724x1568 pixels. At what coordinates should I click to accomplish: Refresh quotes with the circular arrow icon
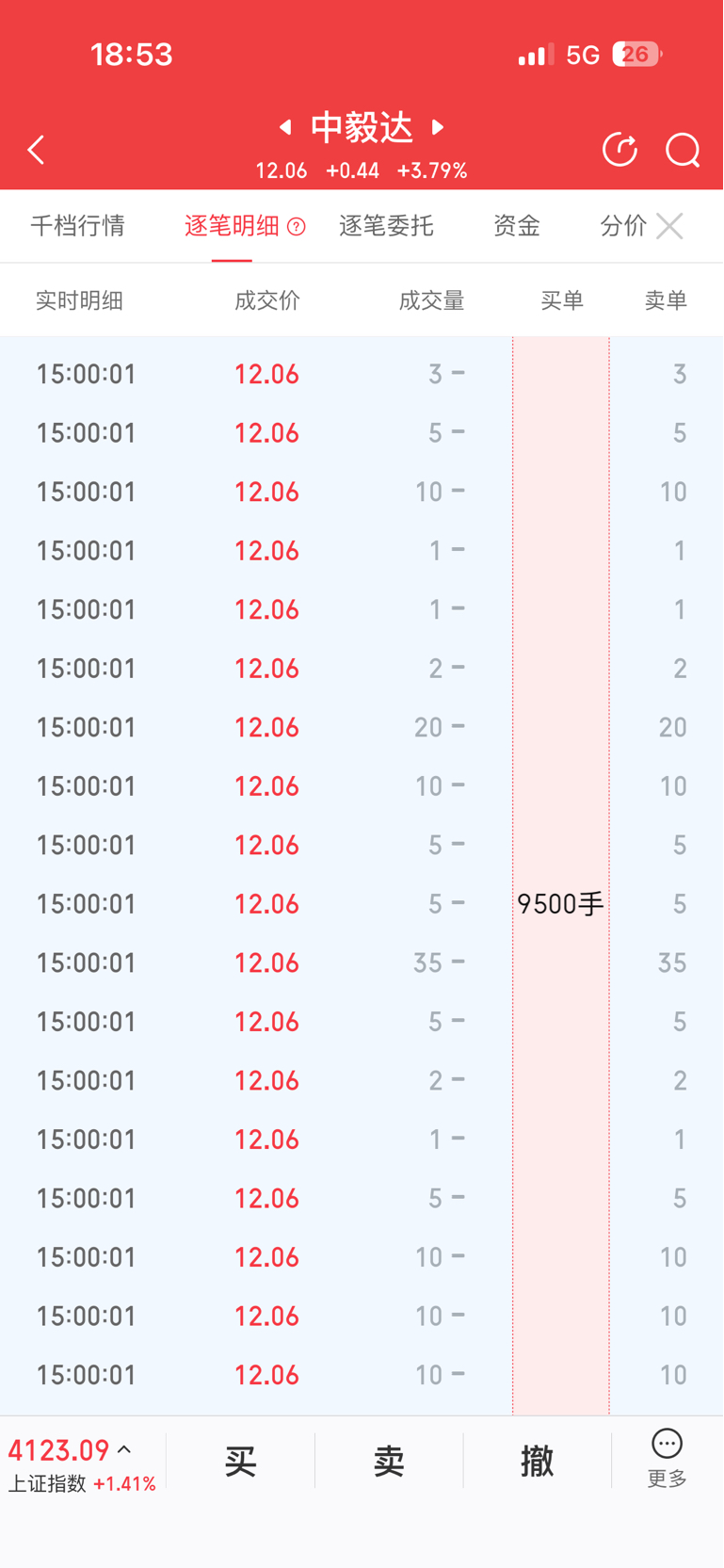[619, 150]
